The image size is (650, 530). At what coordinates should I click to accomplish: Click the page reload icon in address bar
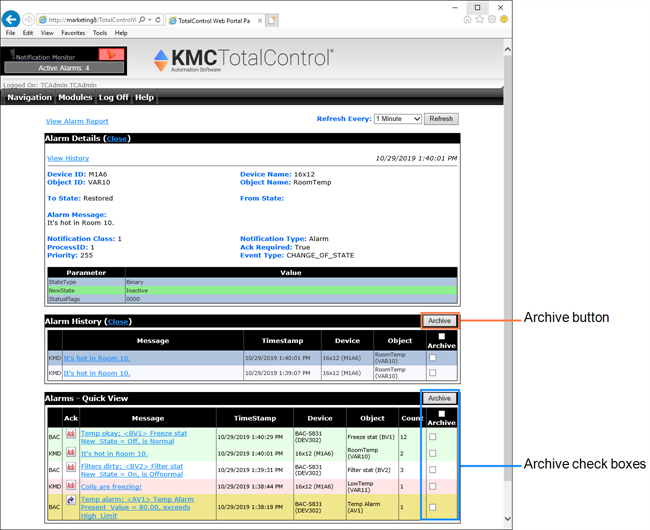pyautogui.click(x=158, y=19)
